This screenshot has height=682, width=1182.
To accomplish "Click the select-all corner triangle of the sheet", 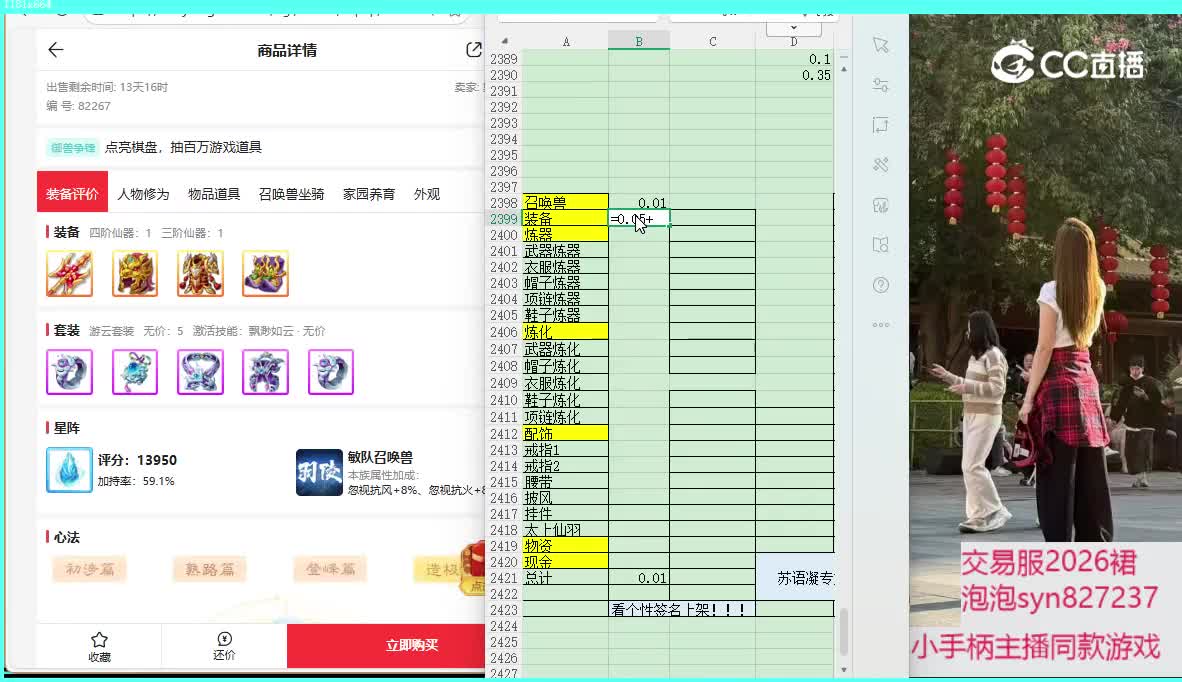I will click(x=504, y=41).
